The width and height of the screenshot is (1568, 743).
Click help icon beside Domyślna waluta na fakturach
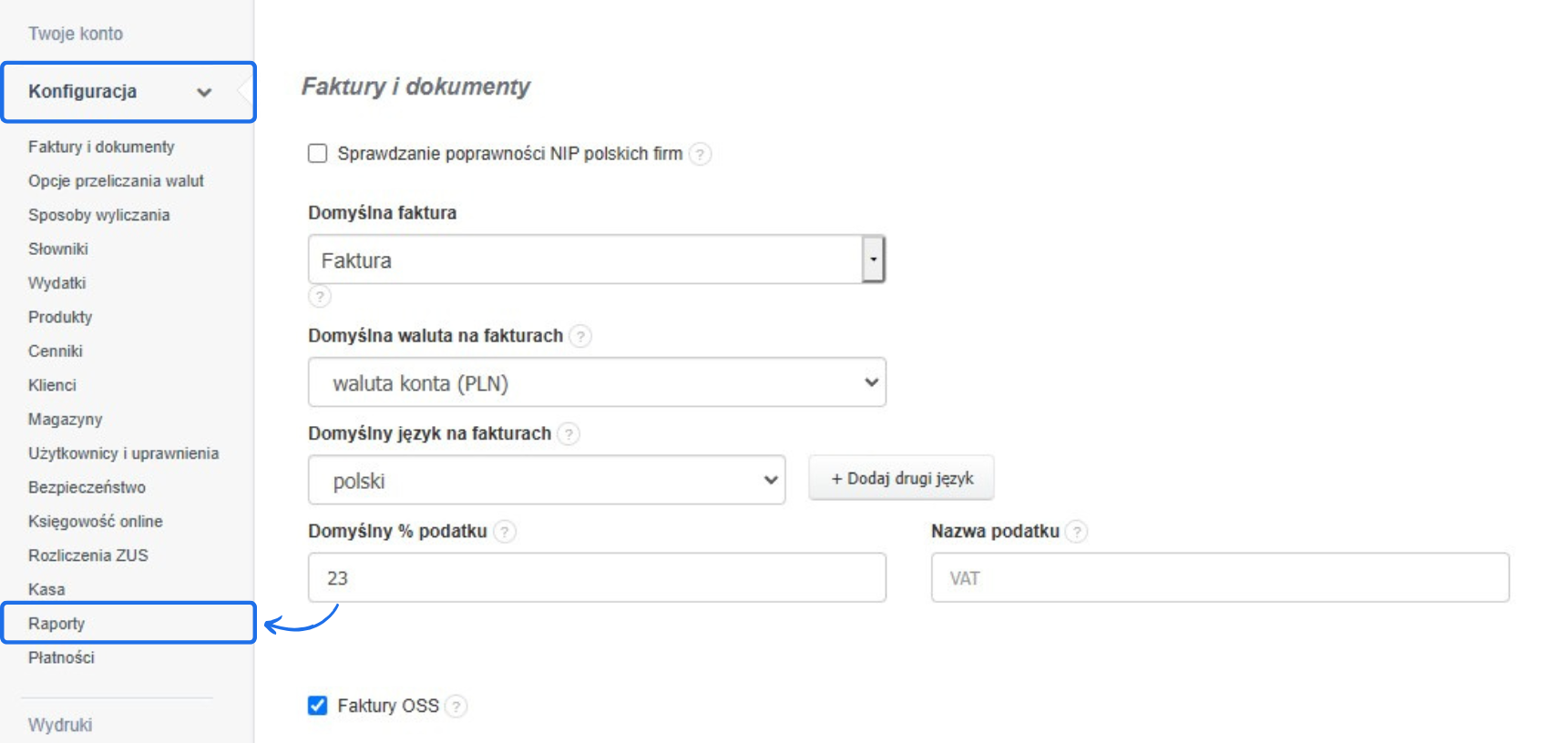[x=580, y=336]
